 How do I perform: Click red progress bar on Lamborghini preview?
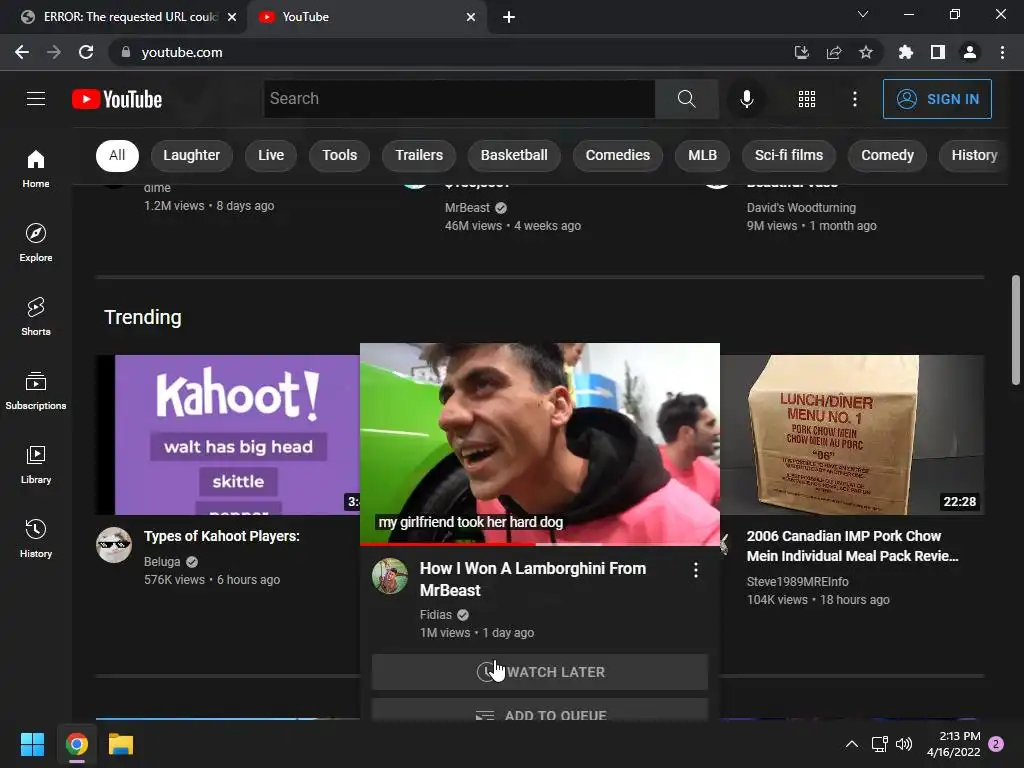point(447,543)
